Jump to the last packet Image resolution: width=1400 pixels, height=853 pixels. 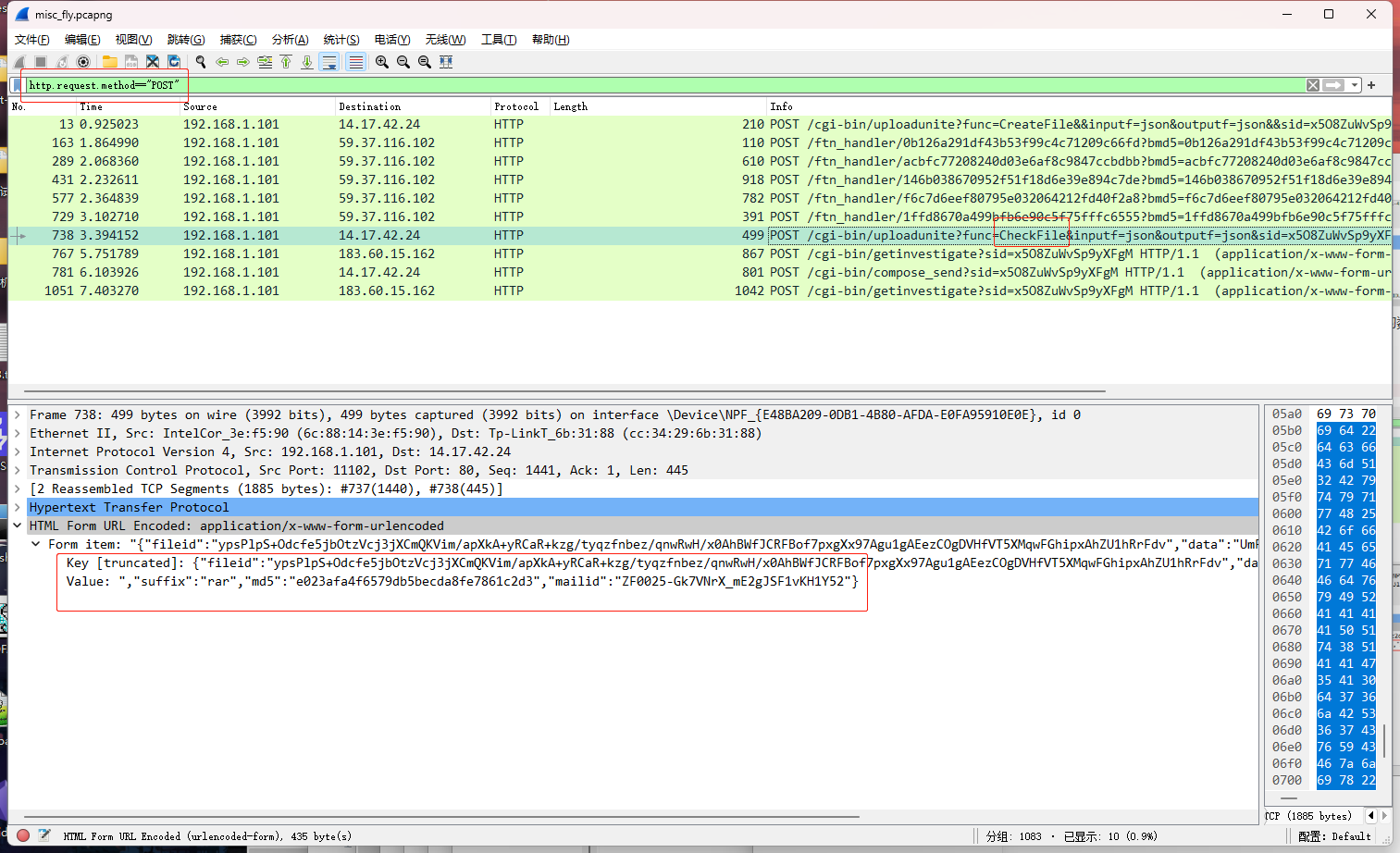(x=307, y=62)
